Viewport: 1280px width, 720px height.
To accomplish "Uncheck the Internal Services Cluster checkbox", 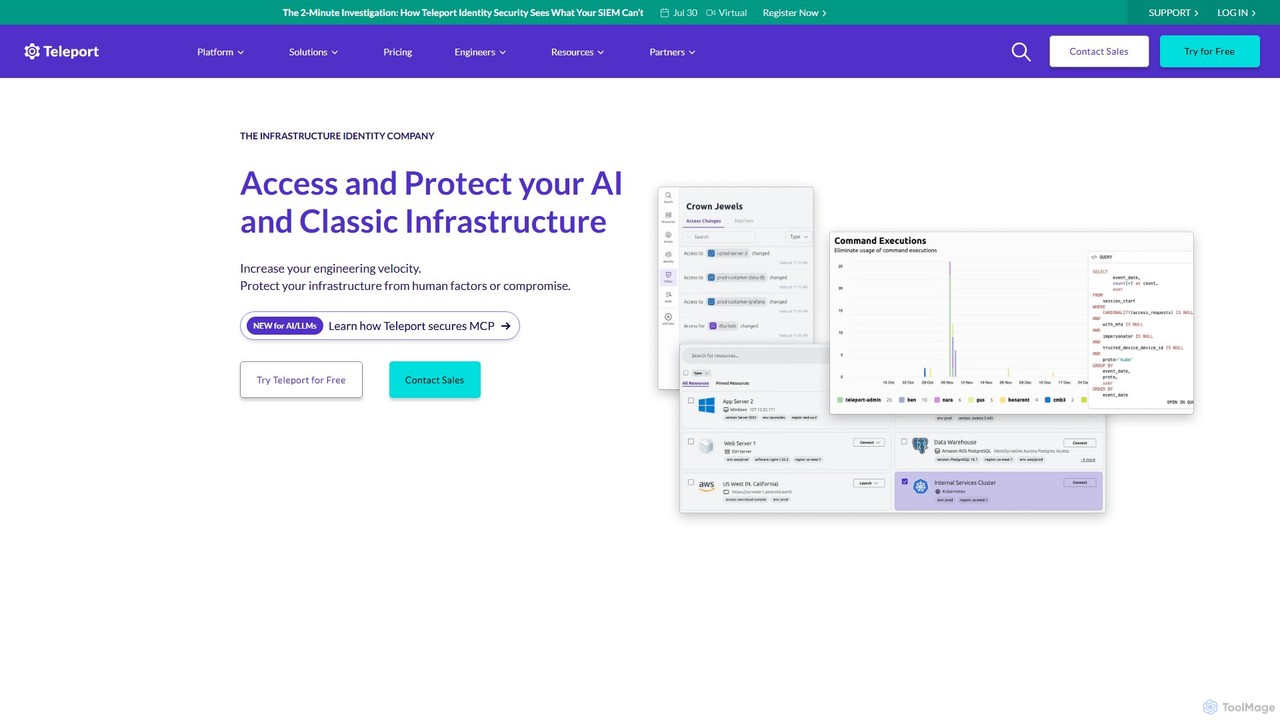I will [x=905, y=481].
